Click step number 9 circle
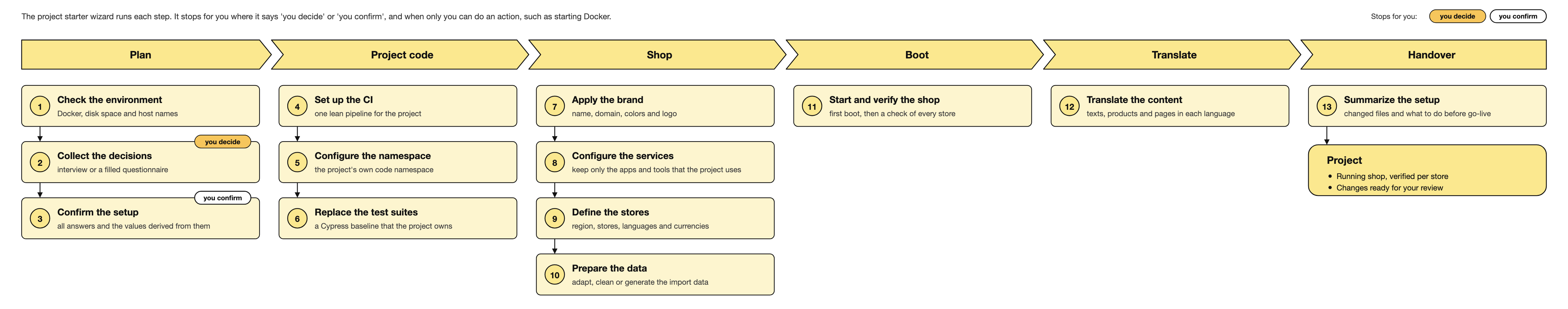The image size is (1568, 309). [x=555, y=219]
